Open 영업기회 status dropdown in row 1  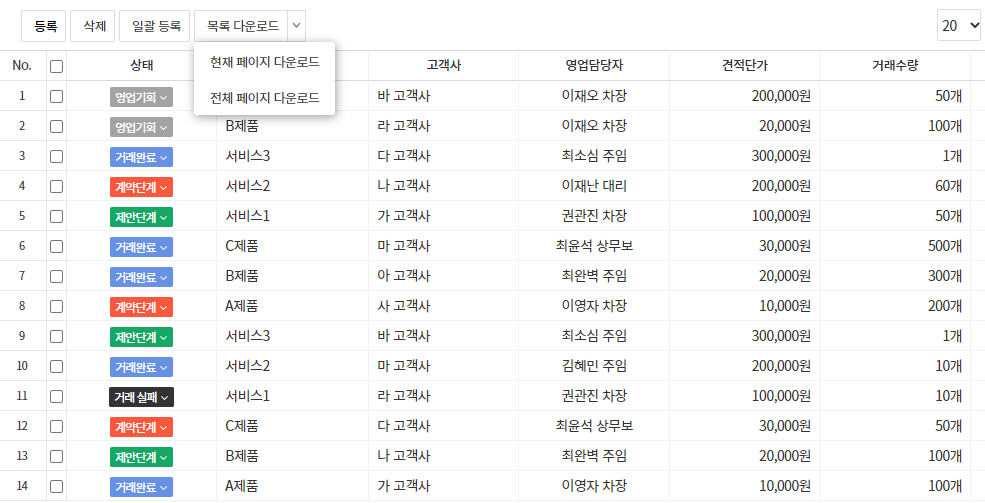click(141, 97)
